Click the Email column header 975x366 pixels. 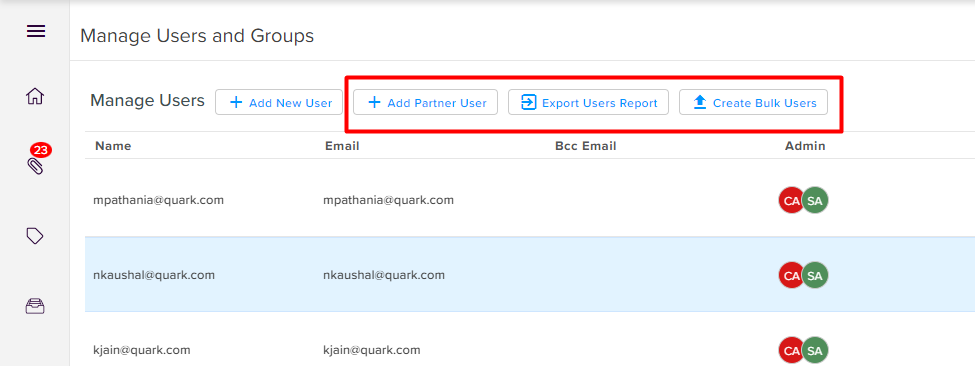tap(342, 147)
